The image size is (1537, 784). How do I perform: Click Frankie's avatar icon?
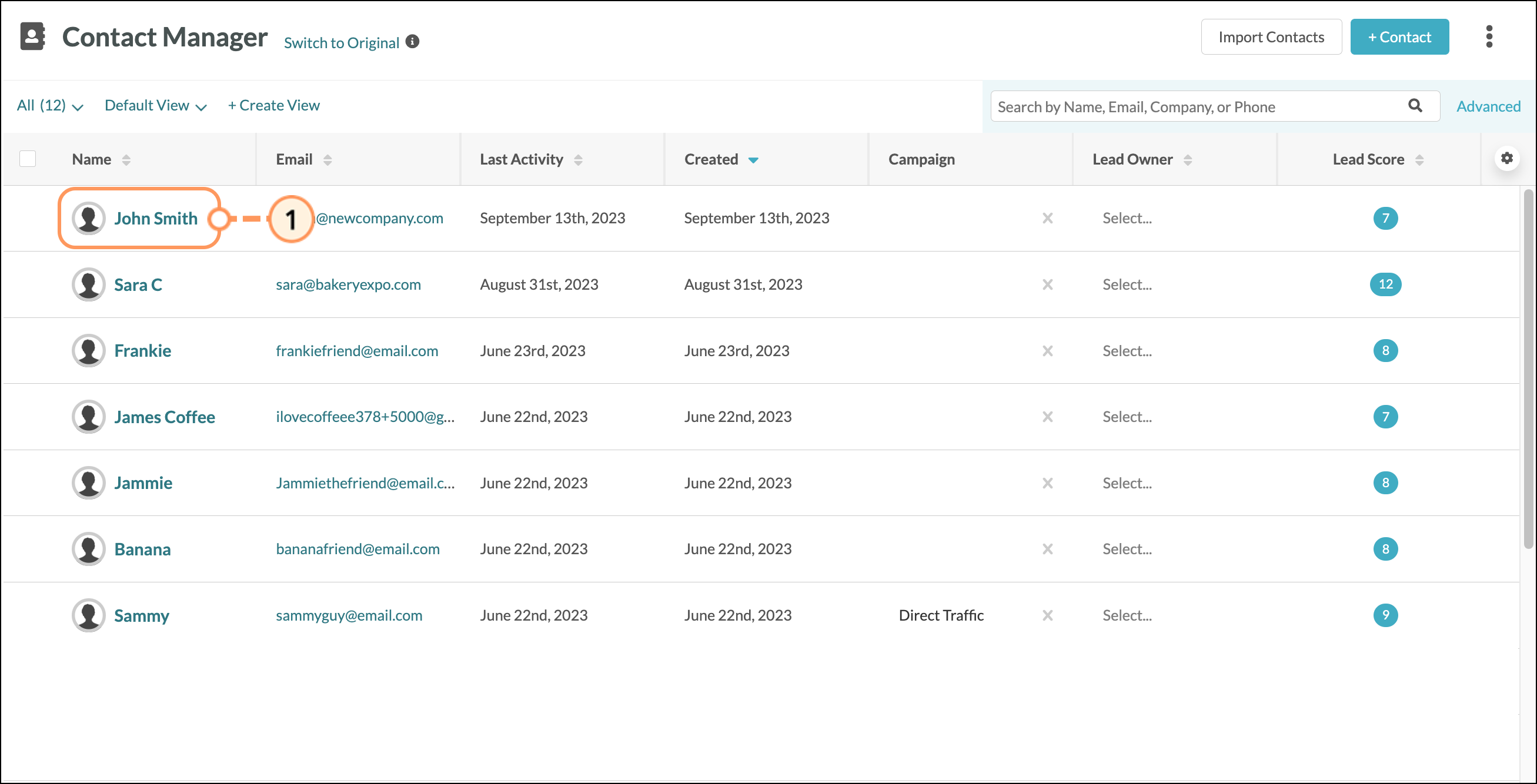89,350
